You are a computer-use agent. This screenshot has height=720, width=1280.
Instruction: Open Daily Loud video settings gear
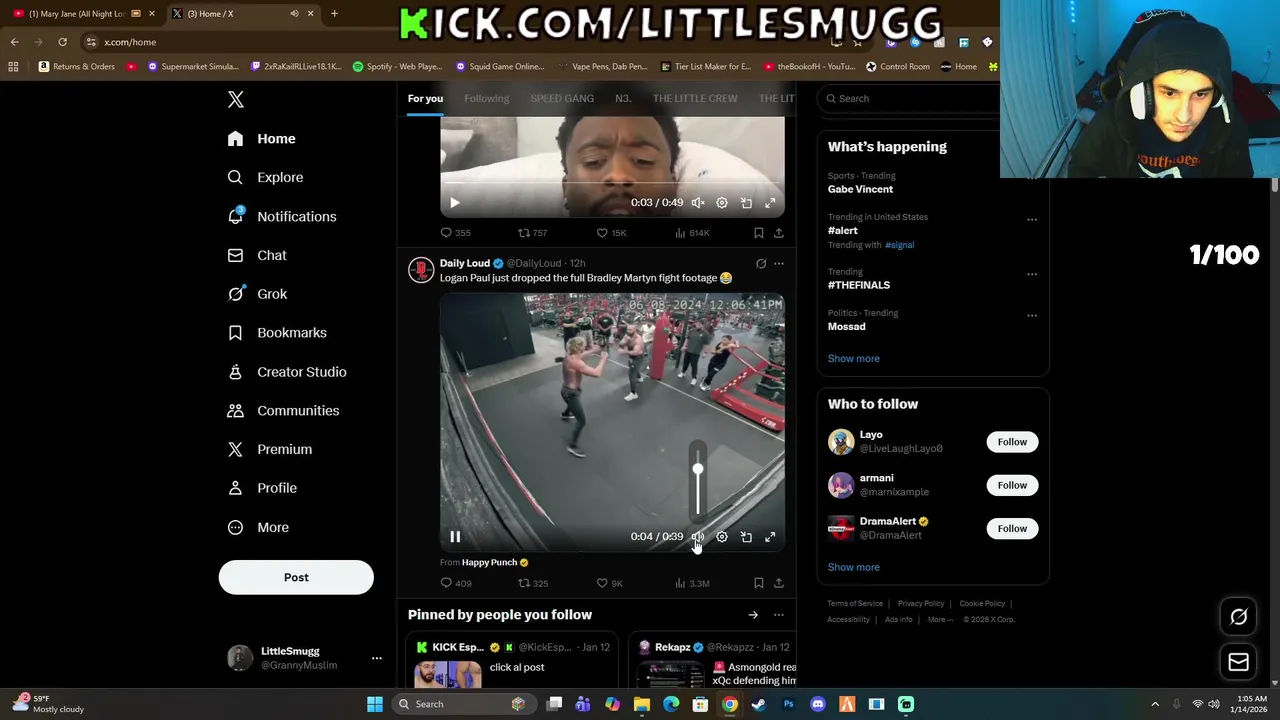point(722,537)
